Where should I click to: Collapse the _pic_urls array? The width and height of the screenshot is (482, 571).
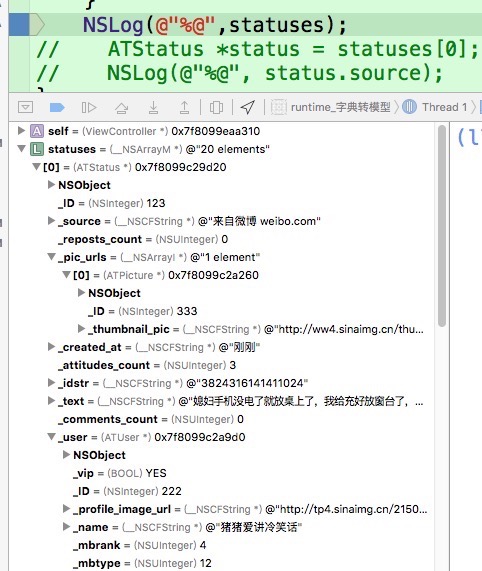(52, 257)
